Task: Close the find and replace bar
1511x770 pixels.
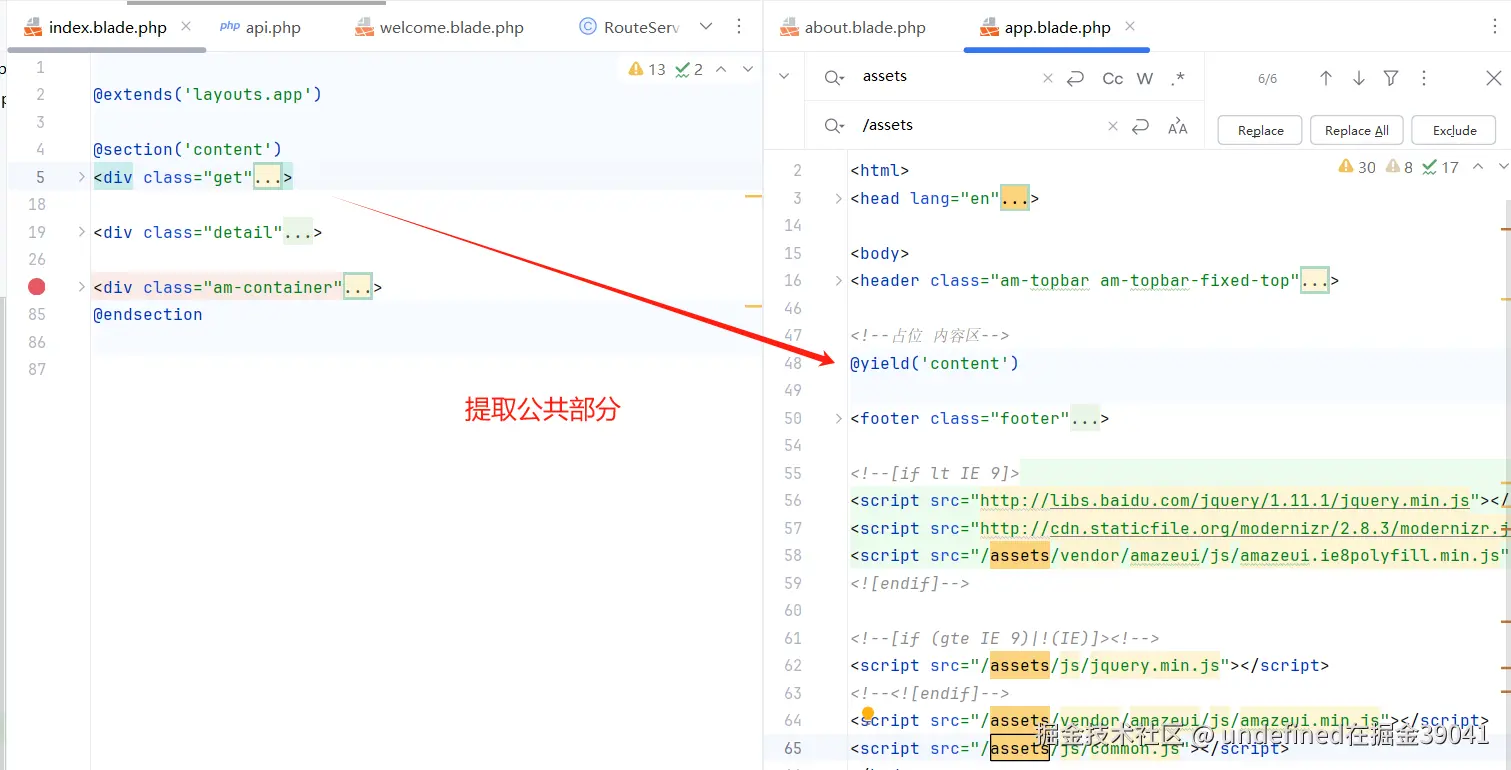Action: (1494, 78)
